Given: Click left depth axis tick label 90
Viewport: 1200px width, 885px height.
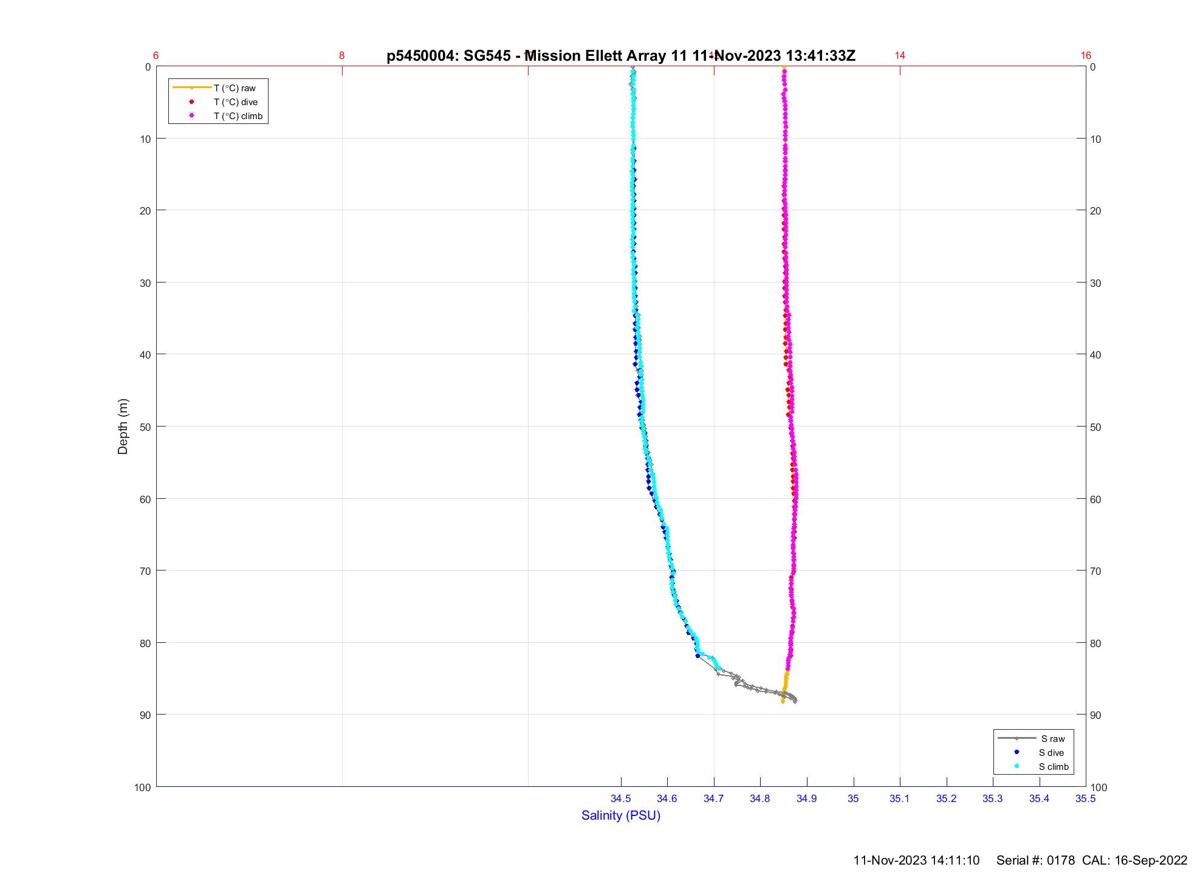Looking at the screenshot, I should click(145, 715).
